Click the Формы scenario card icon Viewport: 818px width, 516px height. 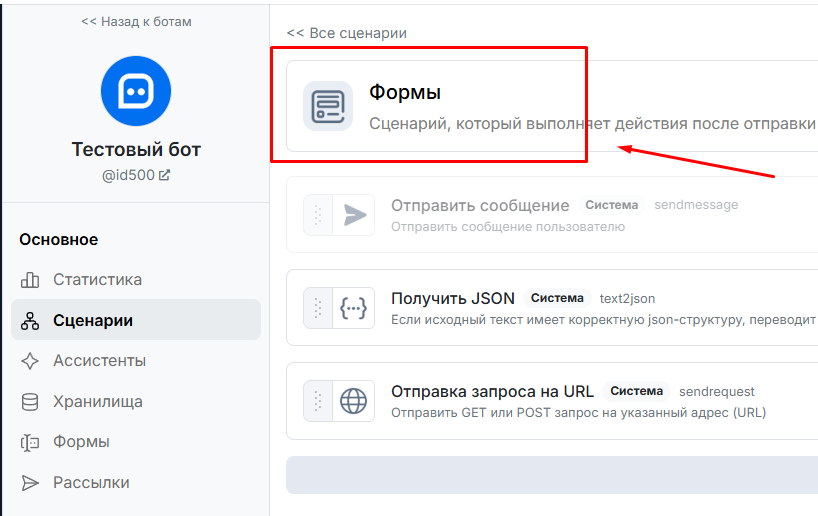tap(328, 106)
